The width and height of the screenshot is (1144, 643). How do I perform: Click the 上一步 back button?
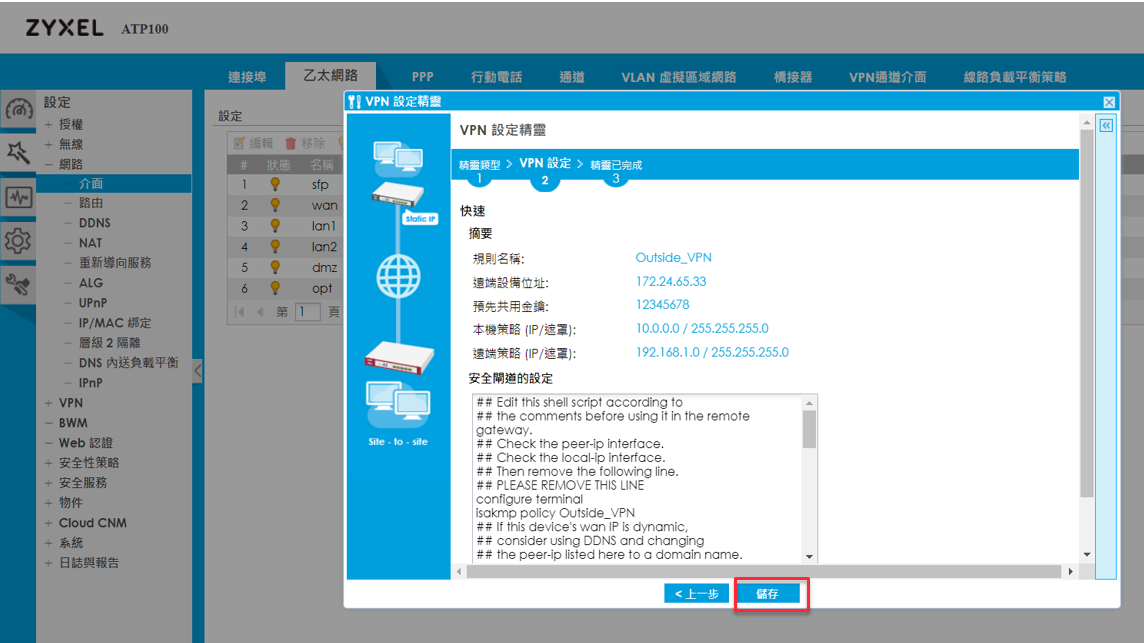pyautogui.click(x=696, y=593)
